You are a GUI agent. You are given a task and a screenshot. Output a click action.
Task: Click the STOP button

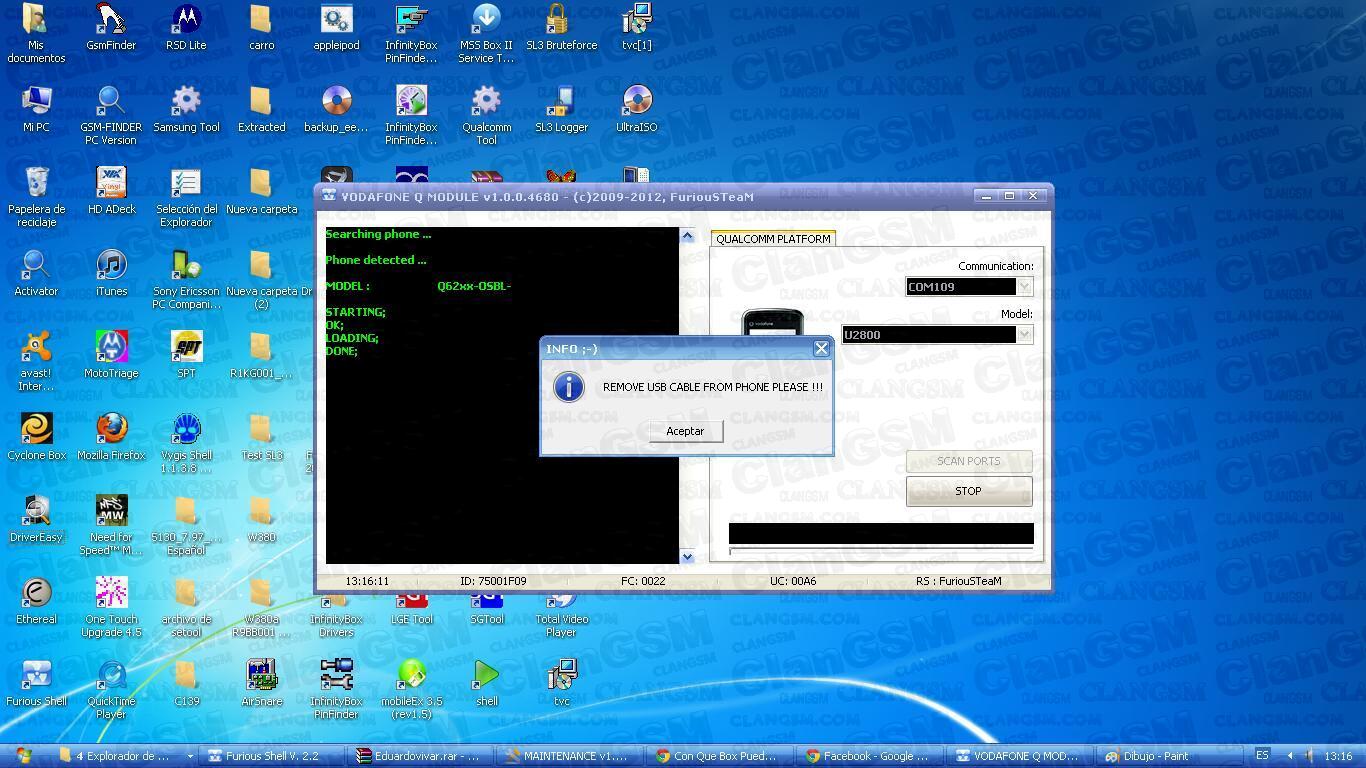click(x=968, y=491)
